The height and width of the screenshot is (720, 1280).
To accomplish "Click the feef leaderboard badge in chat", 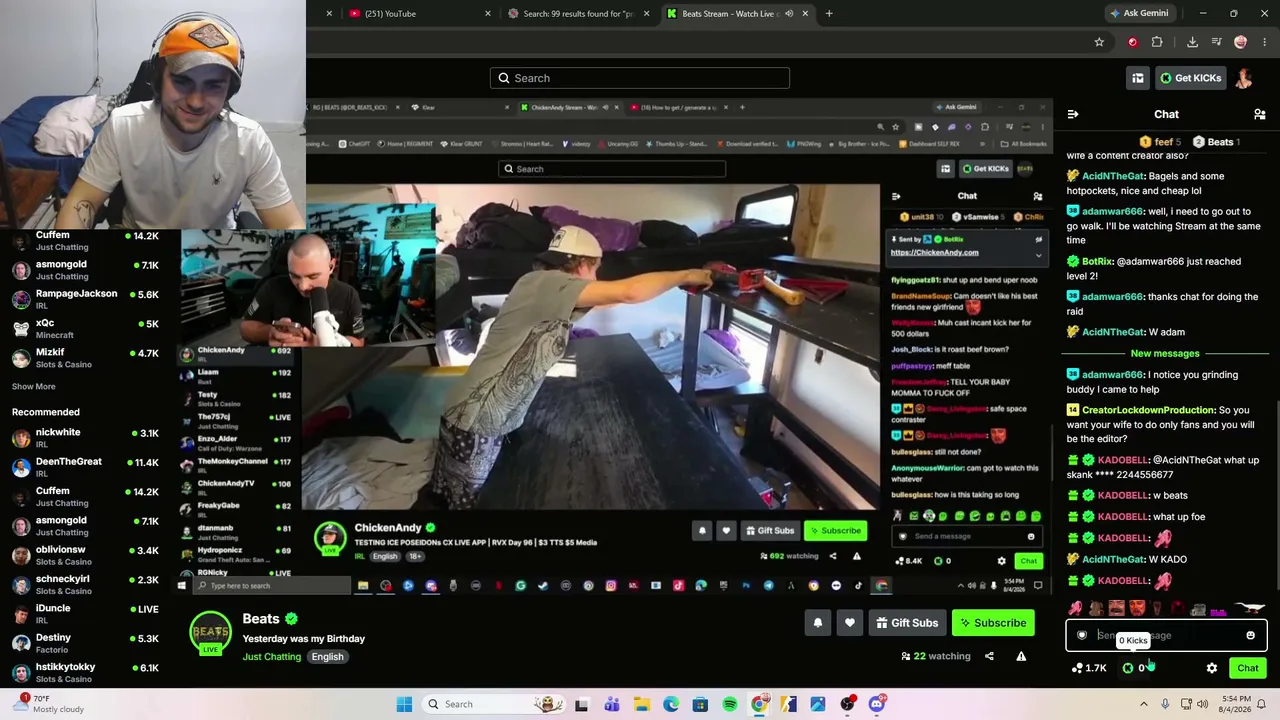I will [x=1161, y=142].
